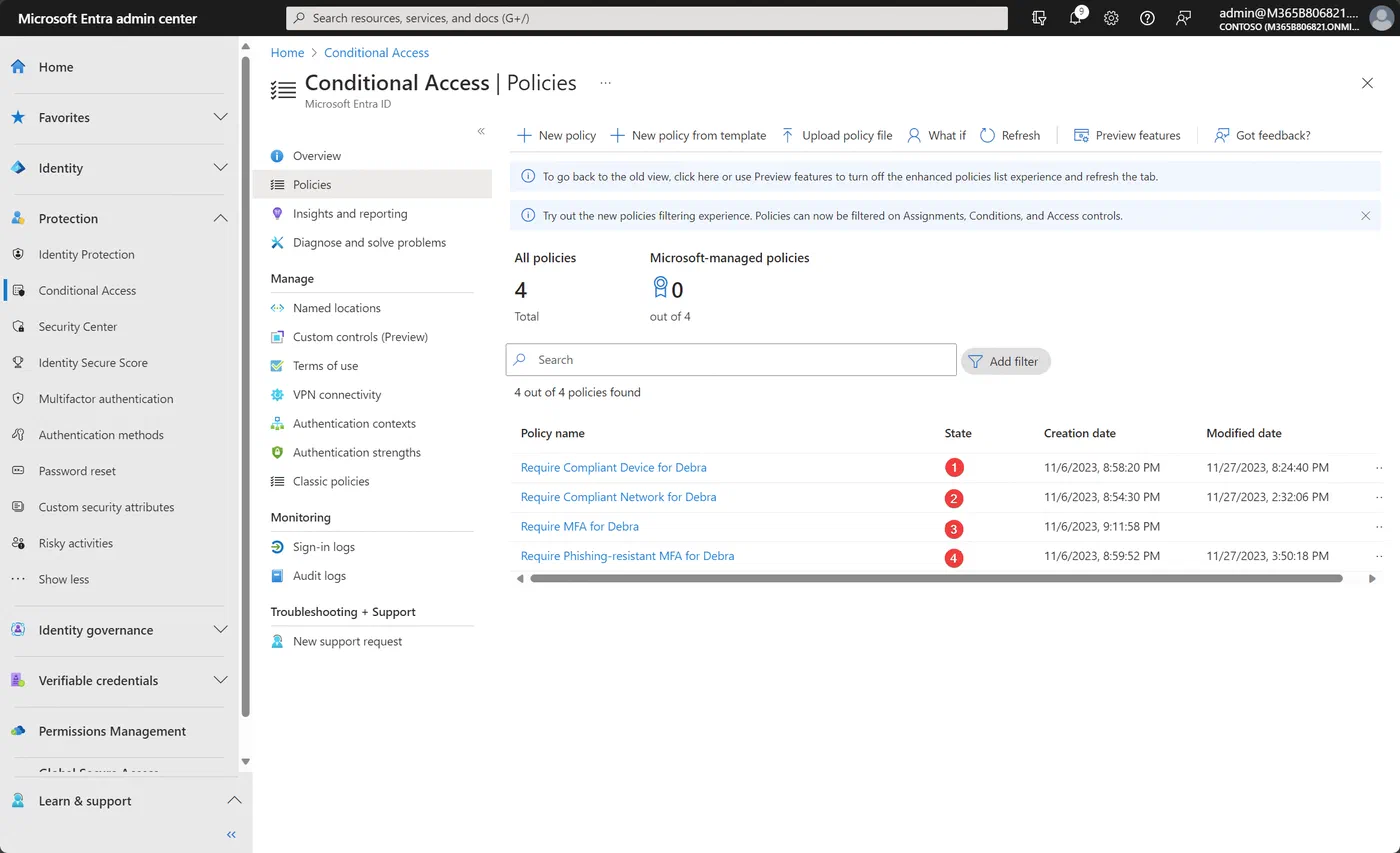Click the Got feedback icon
Image resolution: width=1400 pixels, height=853 pixels.
pos(1221,135)
